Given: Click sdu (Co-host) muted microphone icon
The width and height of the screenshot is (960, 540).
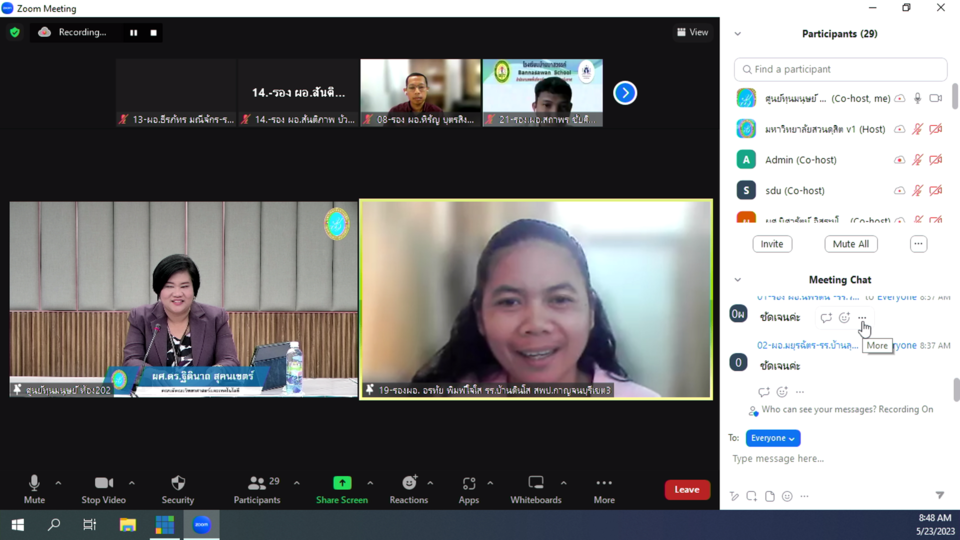Looking at the screenshot, I should [917, 190].
